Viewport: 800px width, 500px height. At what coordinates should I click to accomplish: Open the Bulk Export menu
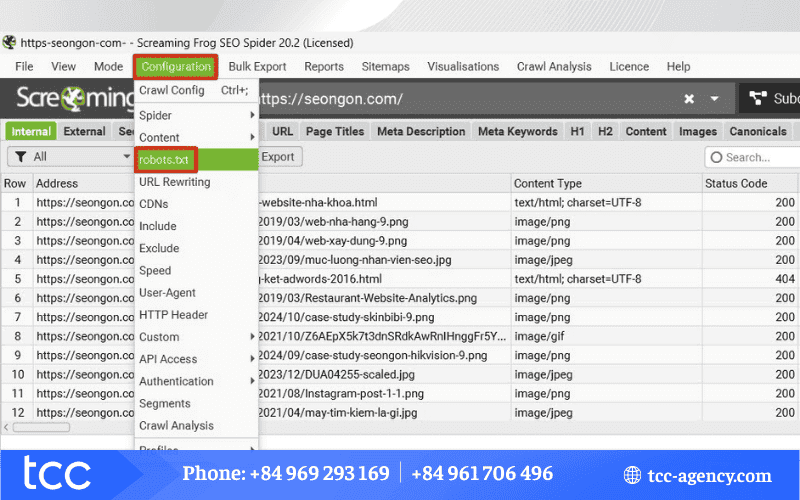pyautogui.click(x=257, y=66)
